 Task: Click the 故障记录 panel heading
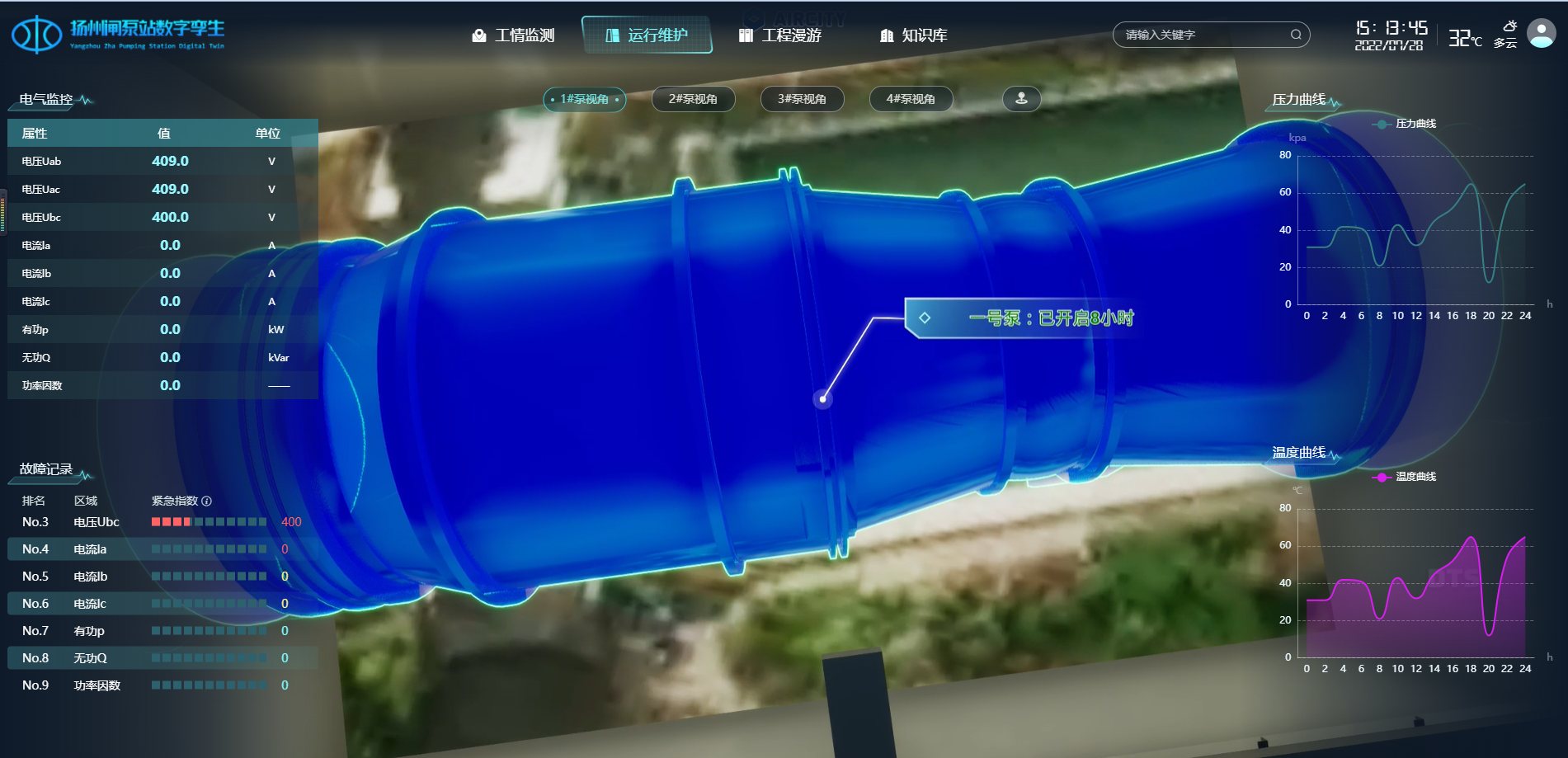click(46, 469)
